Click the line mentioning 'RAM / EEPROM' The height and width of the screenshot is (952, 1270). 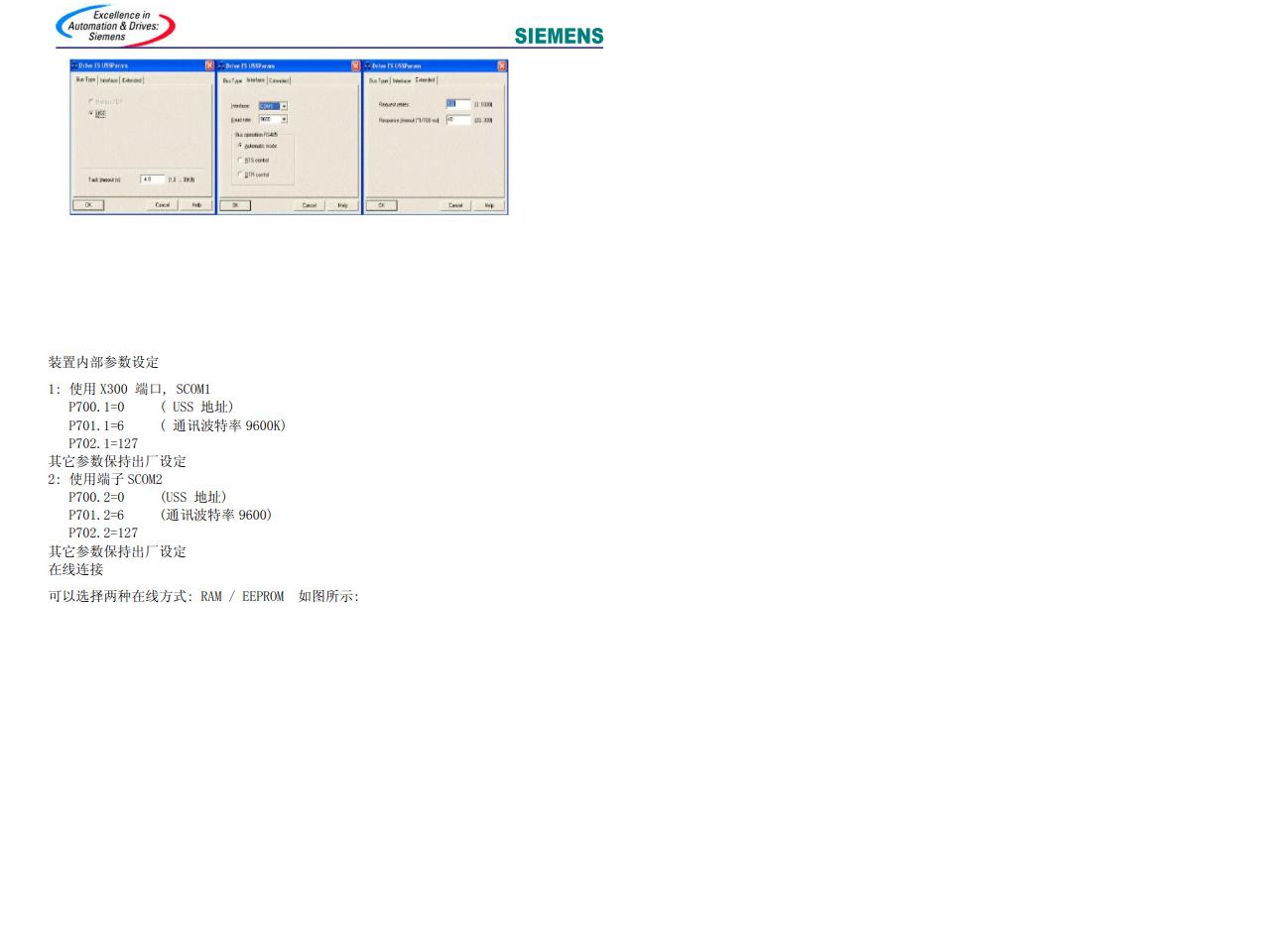coord(203,596)
